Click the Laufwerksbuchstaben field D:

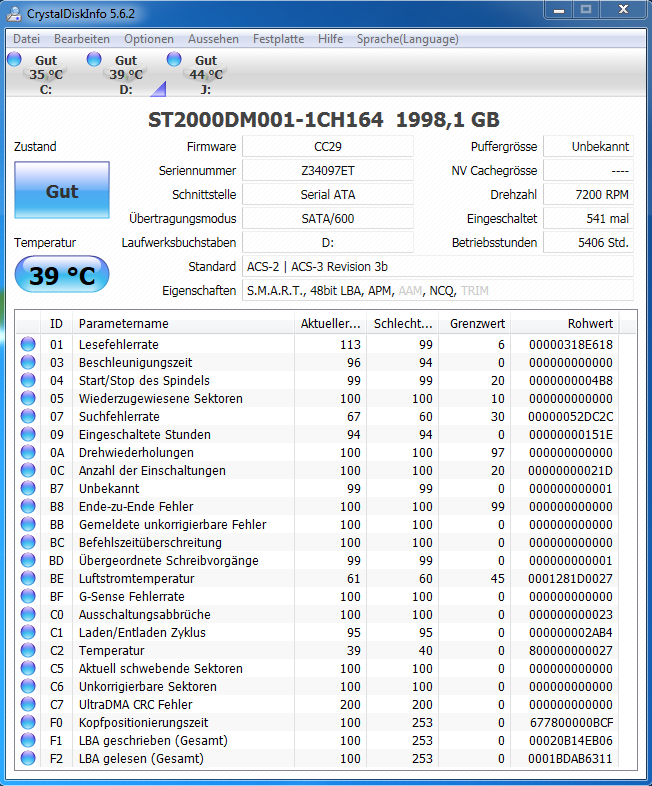[x=328, y=243]
